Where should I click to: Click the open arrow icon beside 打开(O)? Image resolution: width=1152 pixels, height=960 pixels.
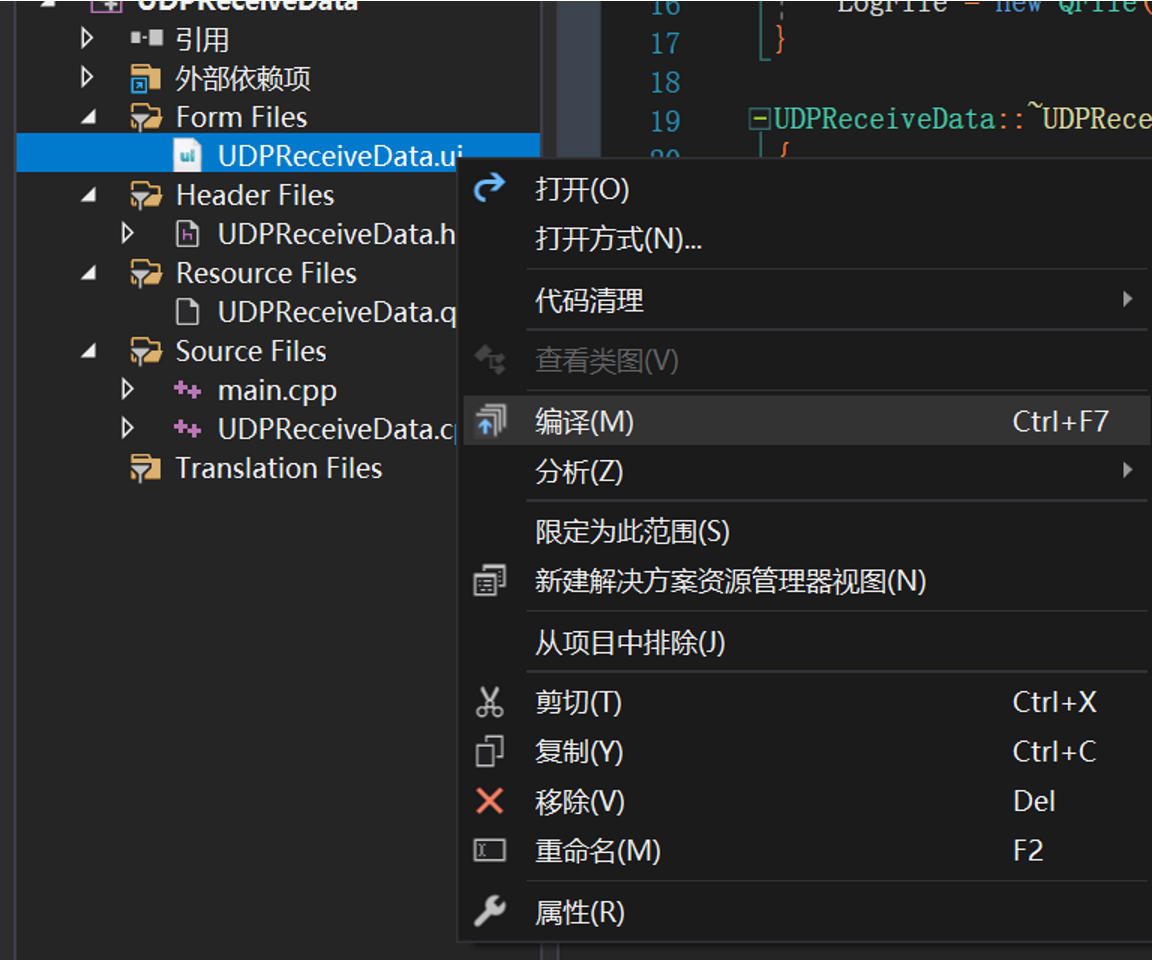click(x=489, y=189)
